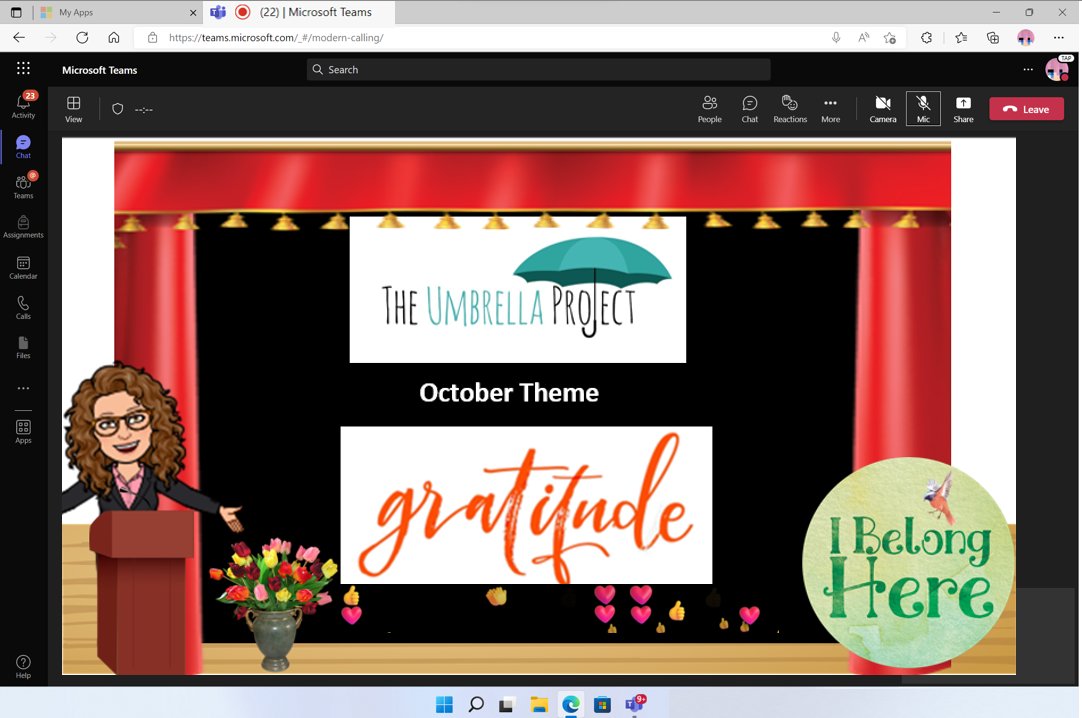Unmute the Mic

(x=923, y=109)
